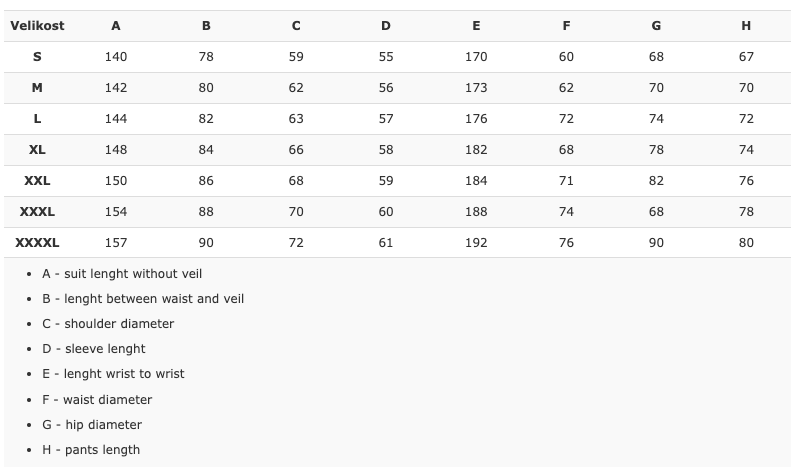Click the value 140 in row S
Image resolution: width=795 pixels, height=467 pixels.
(x=116, y=57)
